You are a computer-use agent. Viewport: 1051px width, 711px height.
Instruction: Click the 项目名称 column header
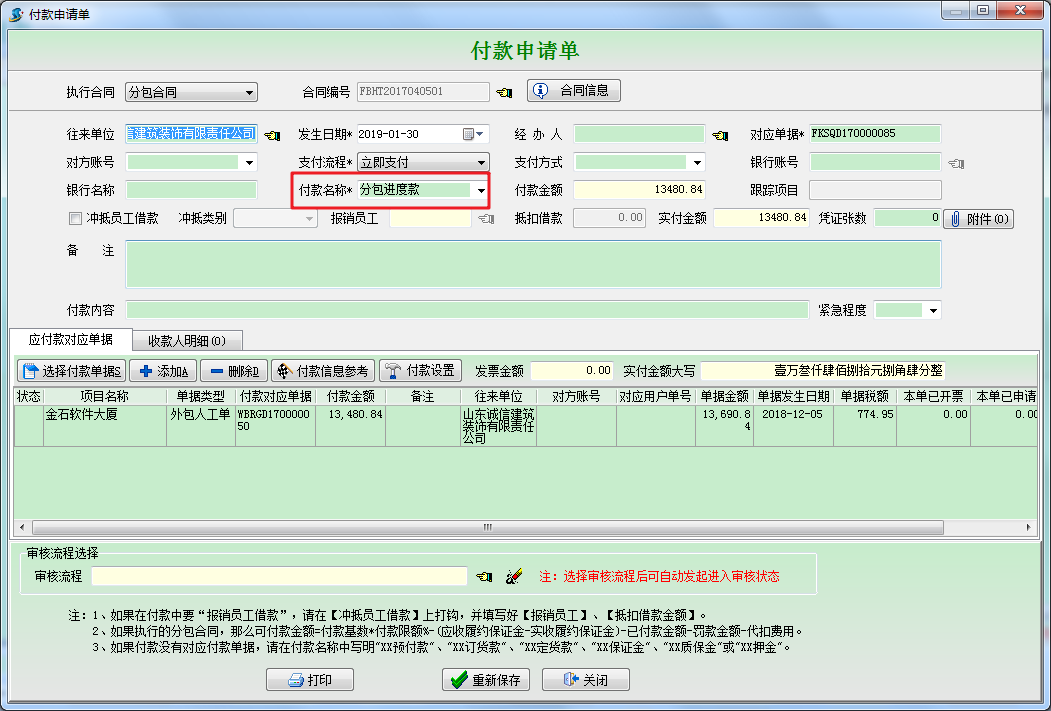tap(105, 397)
